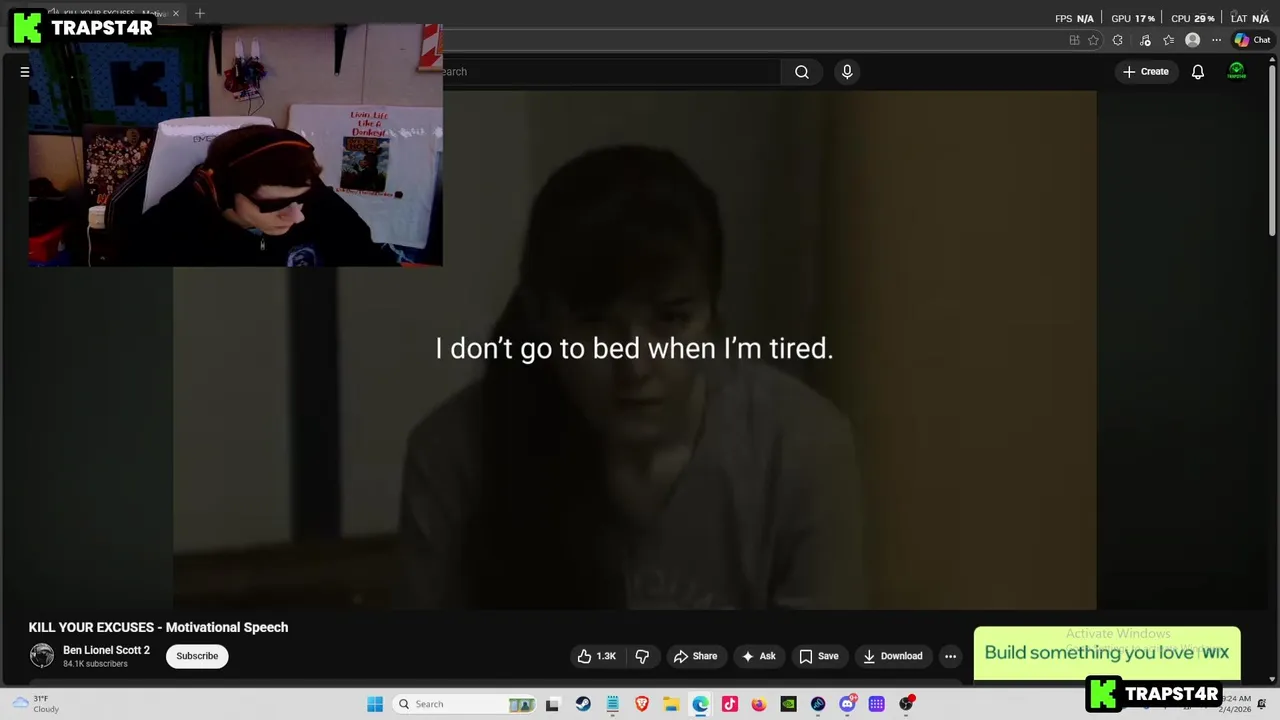1280x720 pixels.
Task: Open browser extensions puzzle icon
Action: [x=1118, y=40]
